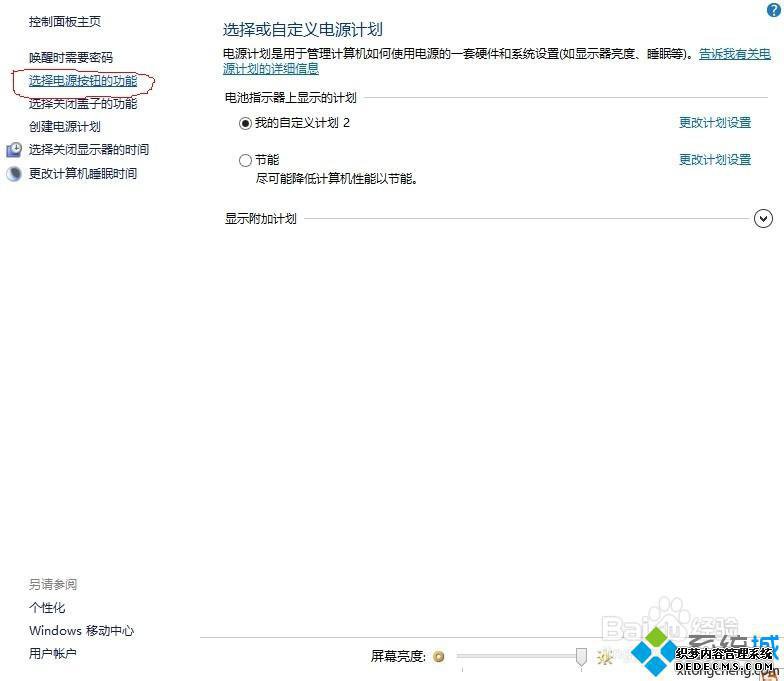
Task: Open Windows 移动中心 link
Action: click(81, 630)
